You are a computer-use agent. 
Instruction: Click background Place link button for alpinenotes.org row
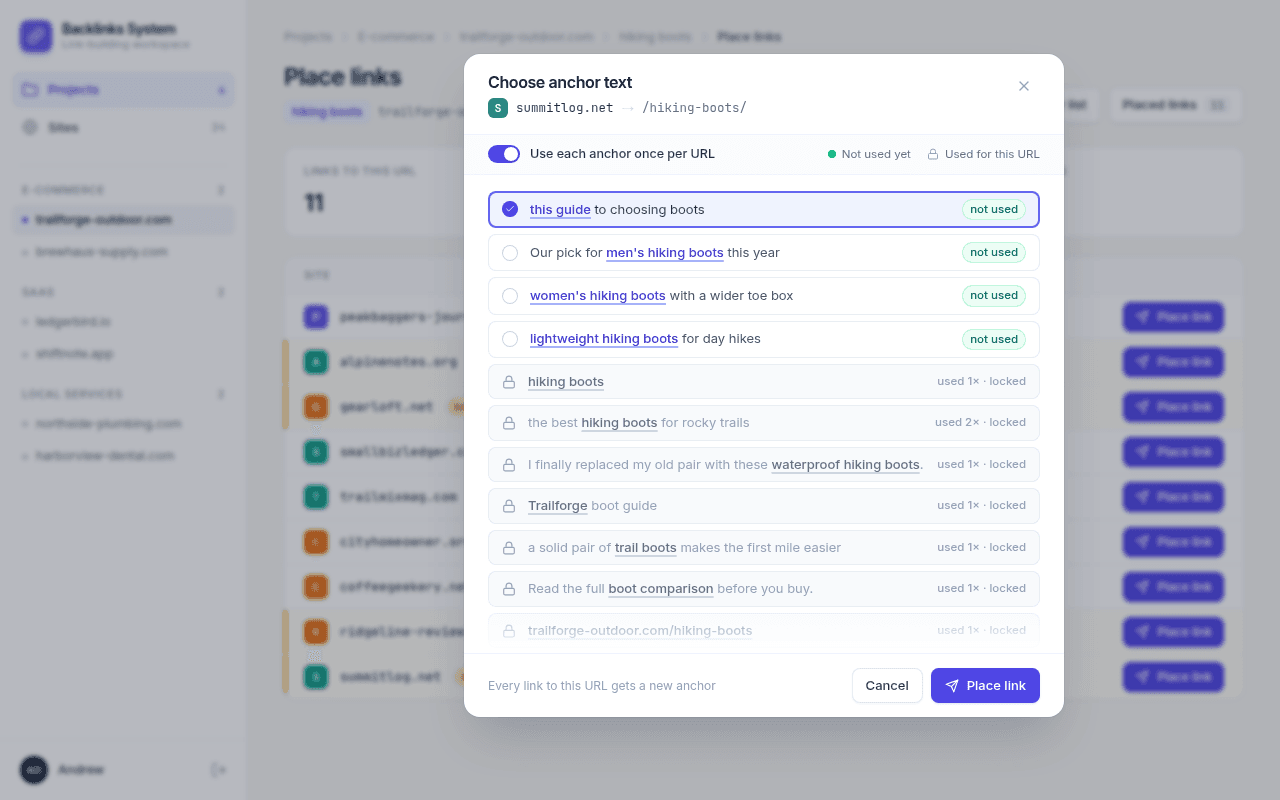[x=1173, y=362]
